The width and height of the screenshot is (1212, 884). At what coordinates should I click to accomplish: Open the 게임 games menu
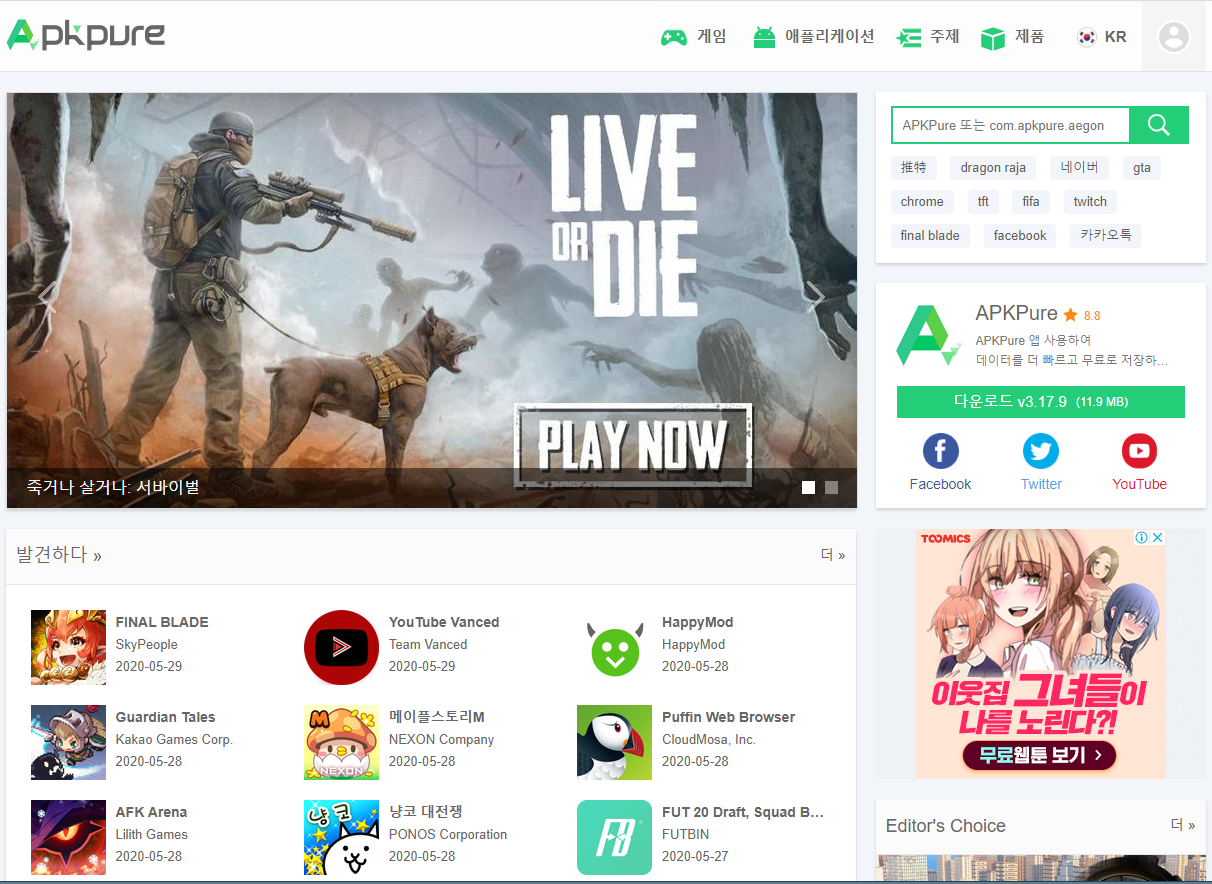(x=693, y=37)
